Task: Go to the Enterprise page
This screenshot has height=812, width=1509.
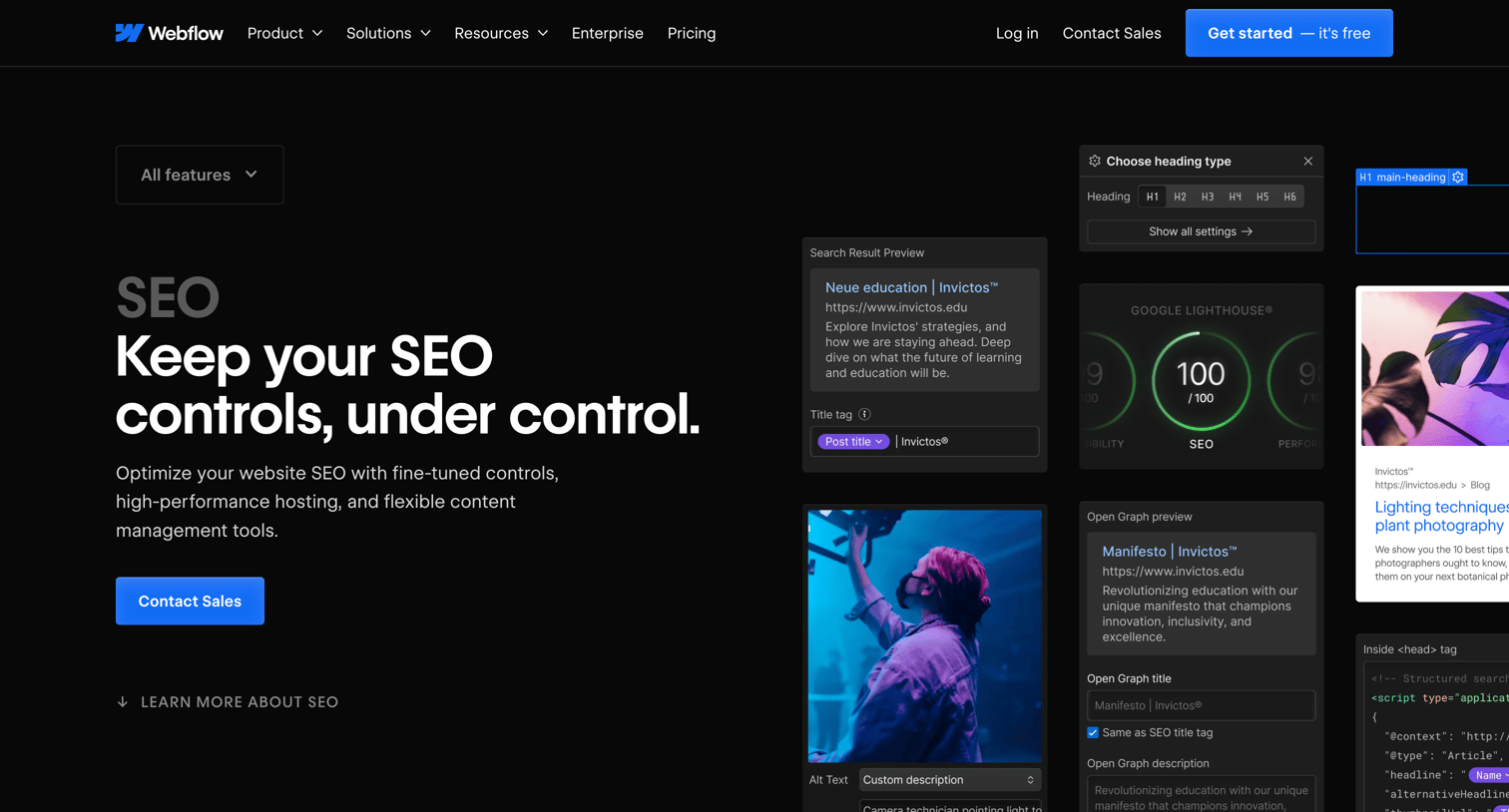Action: pyautogui.click(x=607, y=33)
